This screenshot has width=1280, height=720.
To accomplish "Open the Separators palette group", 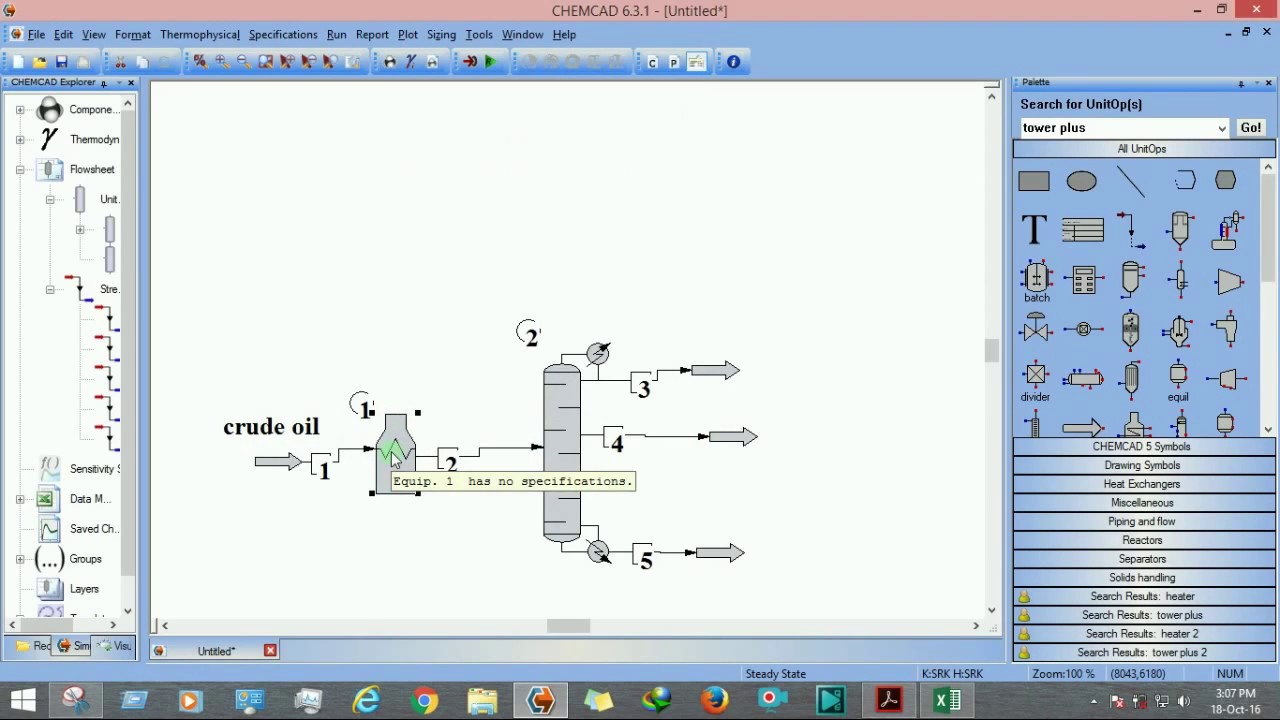I will 1142,559.
